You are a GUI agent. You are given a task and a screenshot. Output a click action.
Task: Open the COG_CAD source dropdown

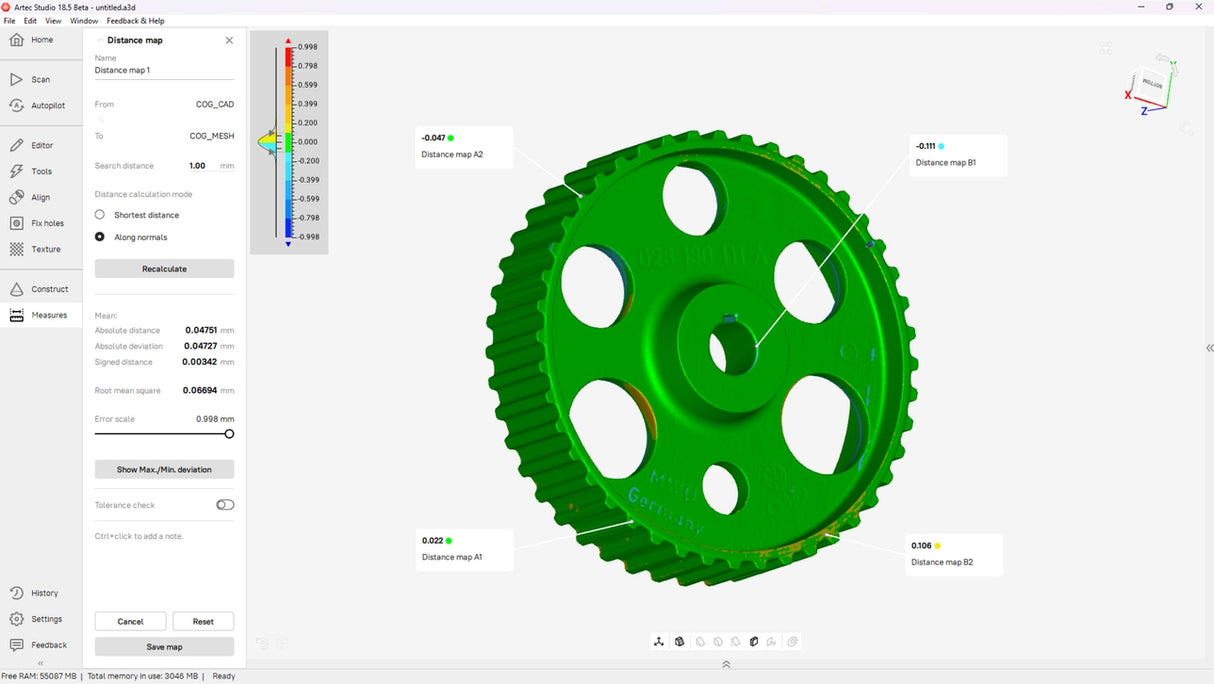click(214, 104)
